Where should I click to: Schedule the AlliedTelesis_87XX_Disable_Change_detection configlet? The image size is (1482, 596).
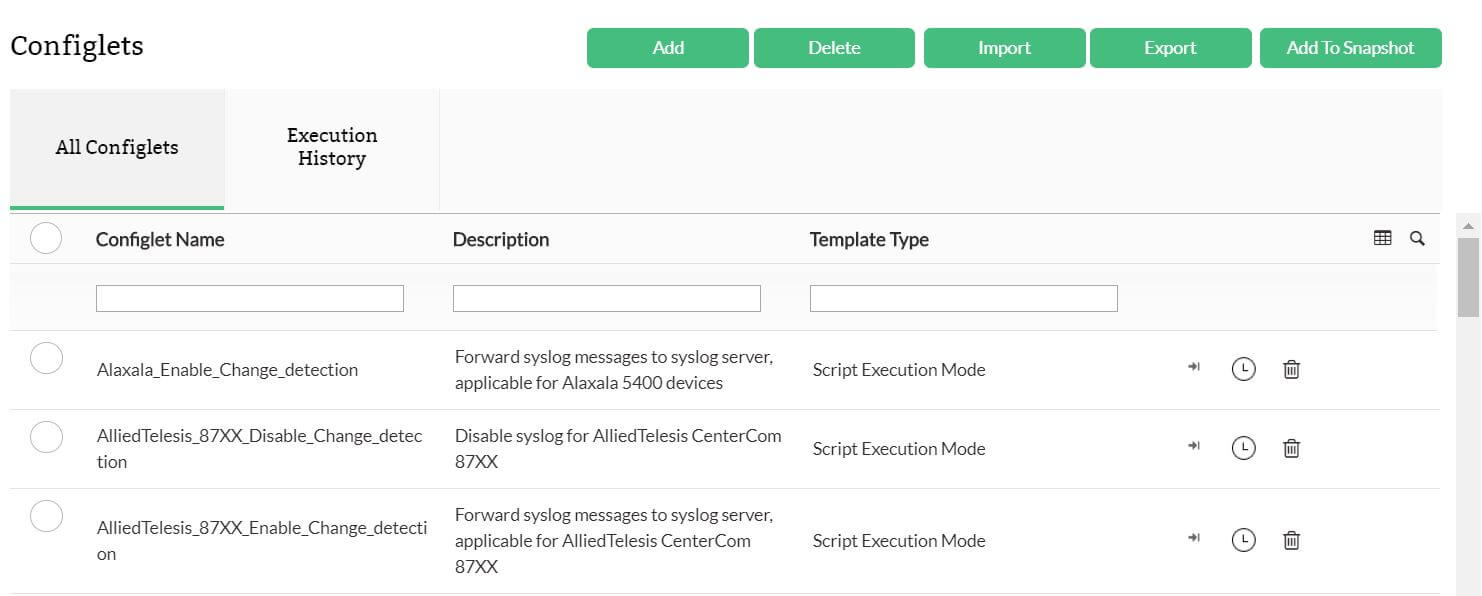1243,448
